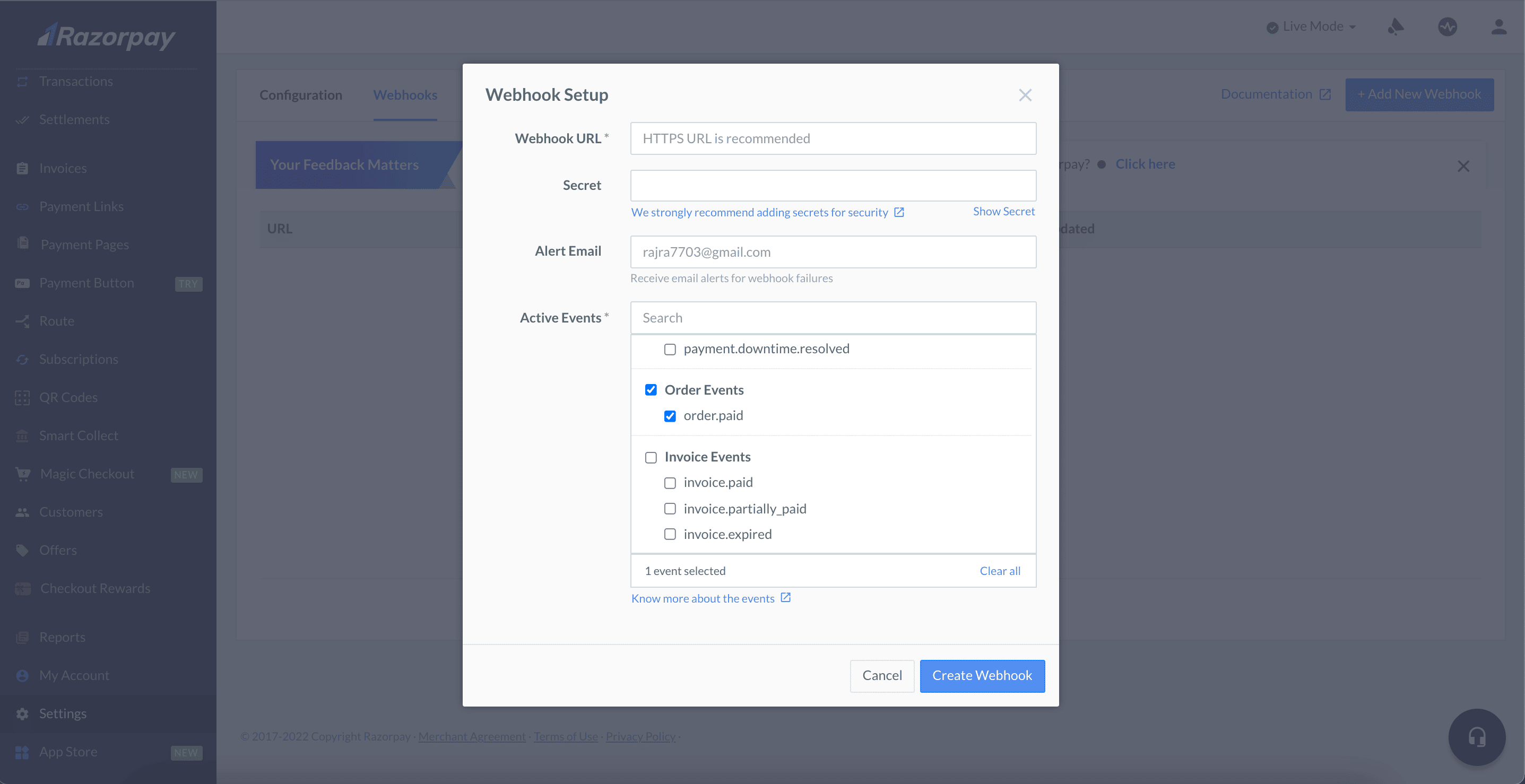
Task: Click the Checkout Rewards icon
Action: (22, 589)
